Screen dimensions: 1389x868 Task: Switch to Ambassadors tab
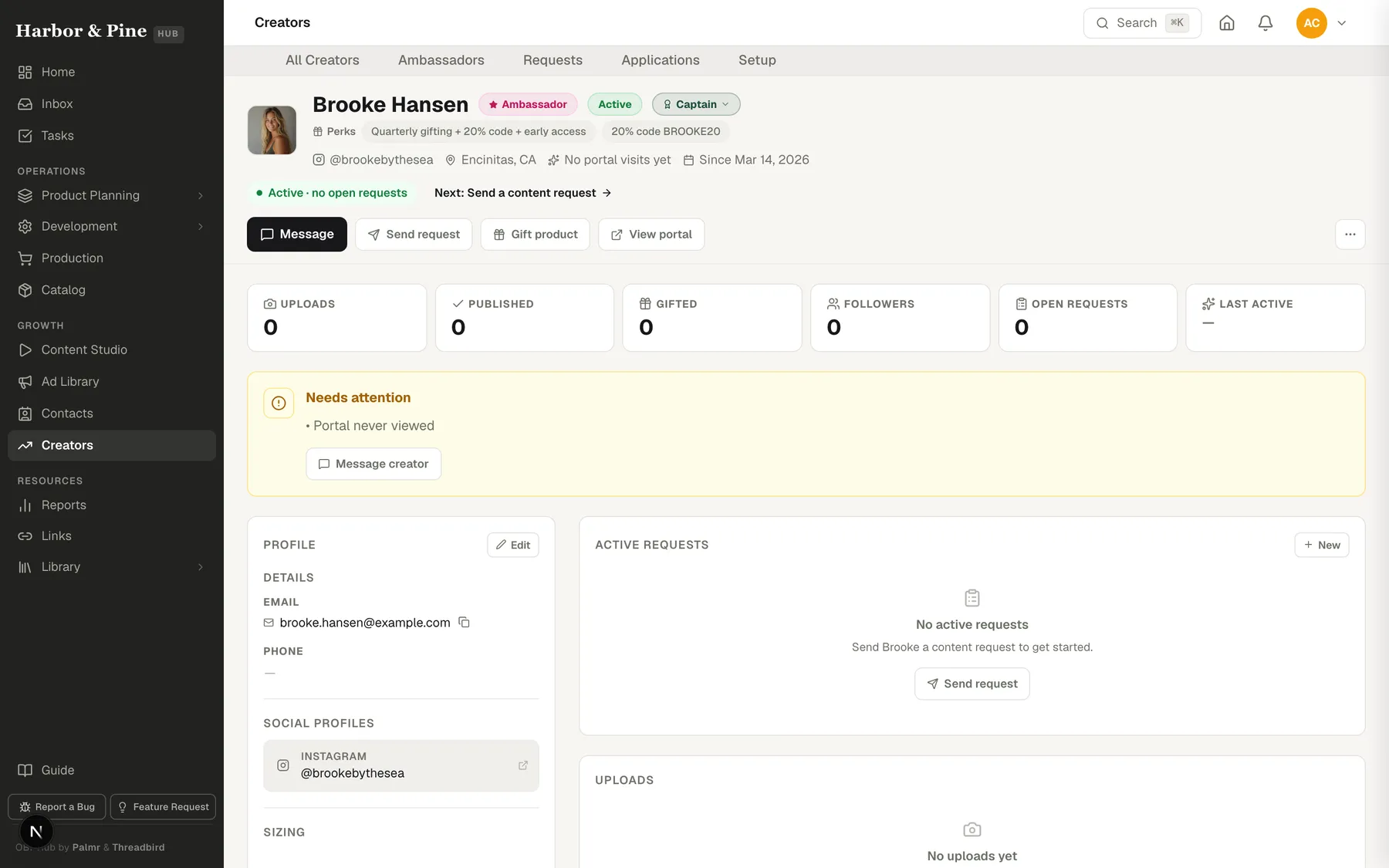click(x=441, y=60)
